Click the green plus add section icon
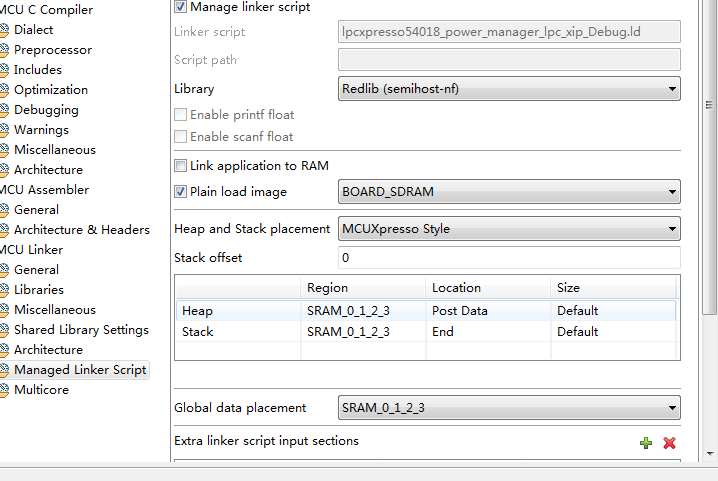 (646, 442)
